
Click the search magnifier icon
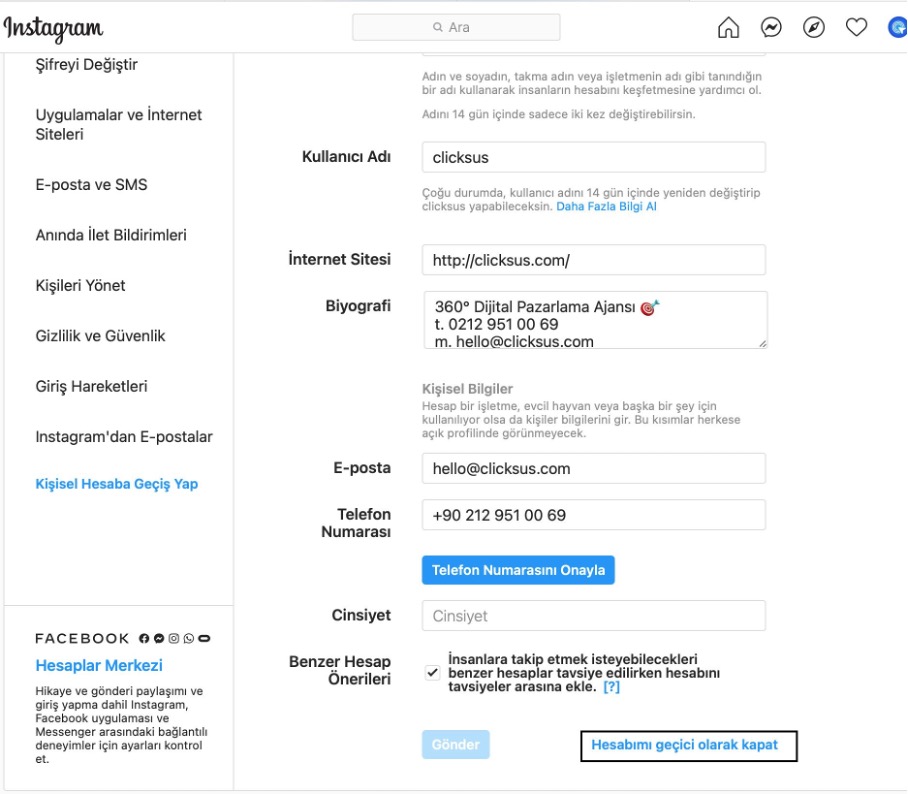[x=438, y=28]
